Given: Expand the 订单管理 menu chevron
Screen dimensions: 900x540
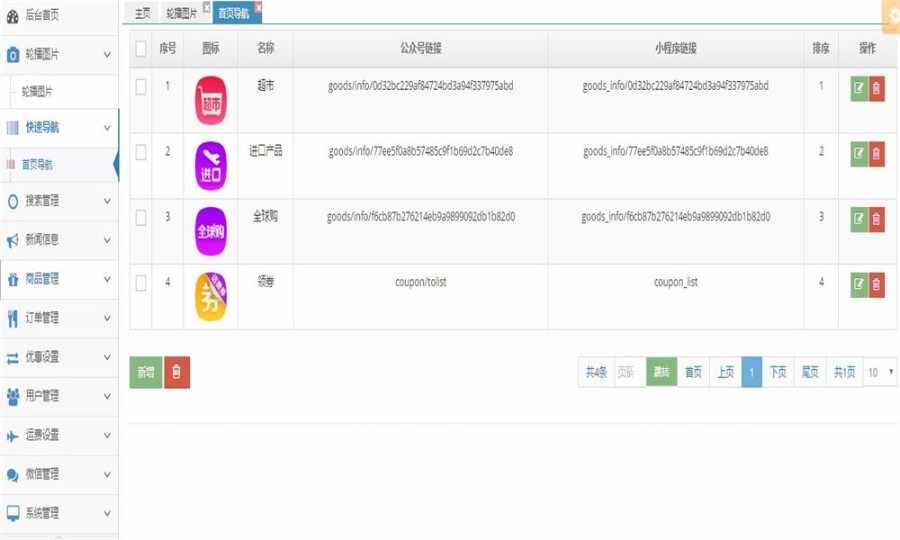Looking at the screenshot, I should coord(107,318).
